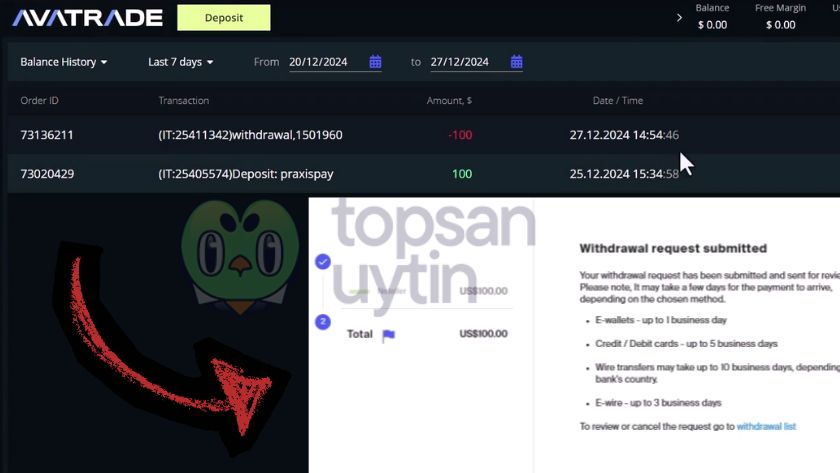Screen dimensions: 840x473
Task: Edit the To date field 27/12/2024
Action: click(469, 62)
